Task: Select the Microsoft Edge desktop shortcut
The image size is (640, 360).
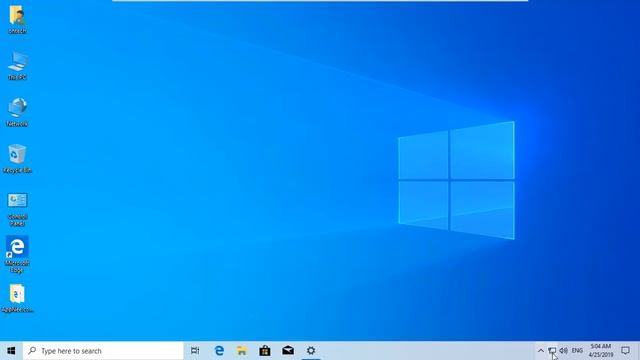Action: coord(17,254)
